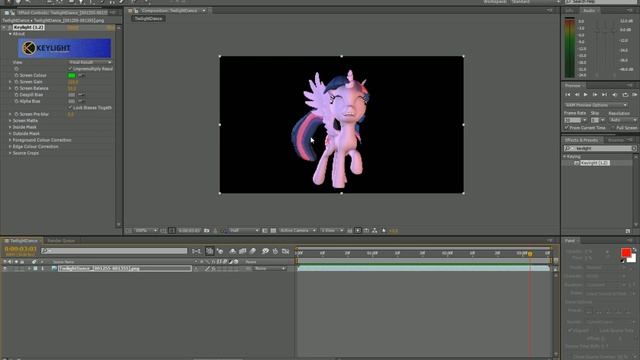Click the red foreground color swatch
The image size is (640, 360).
pyautogui.click(x=626, y=253)
